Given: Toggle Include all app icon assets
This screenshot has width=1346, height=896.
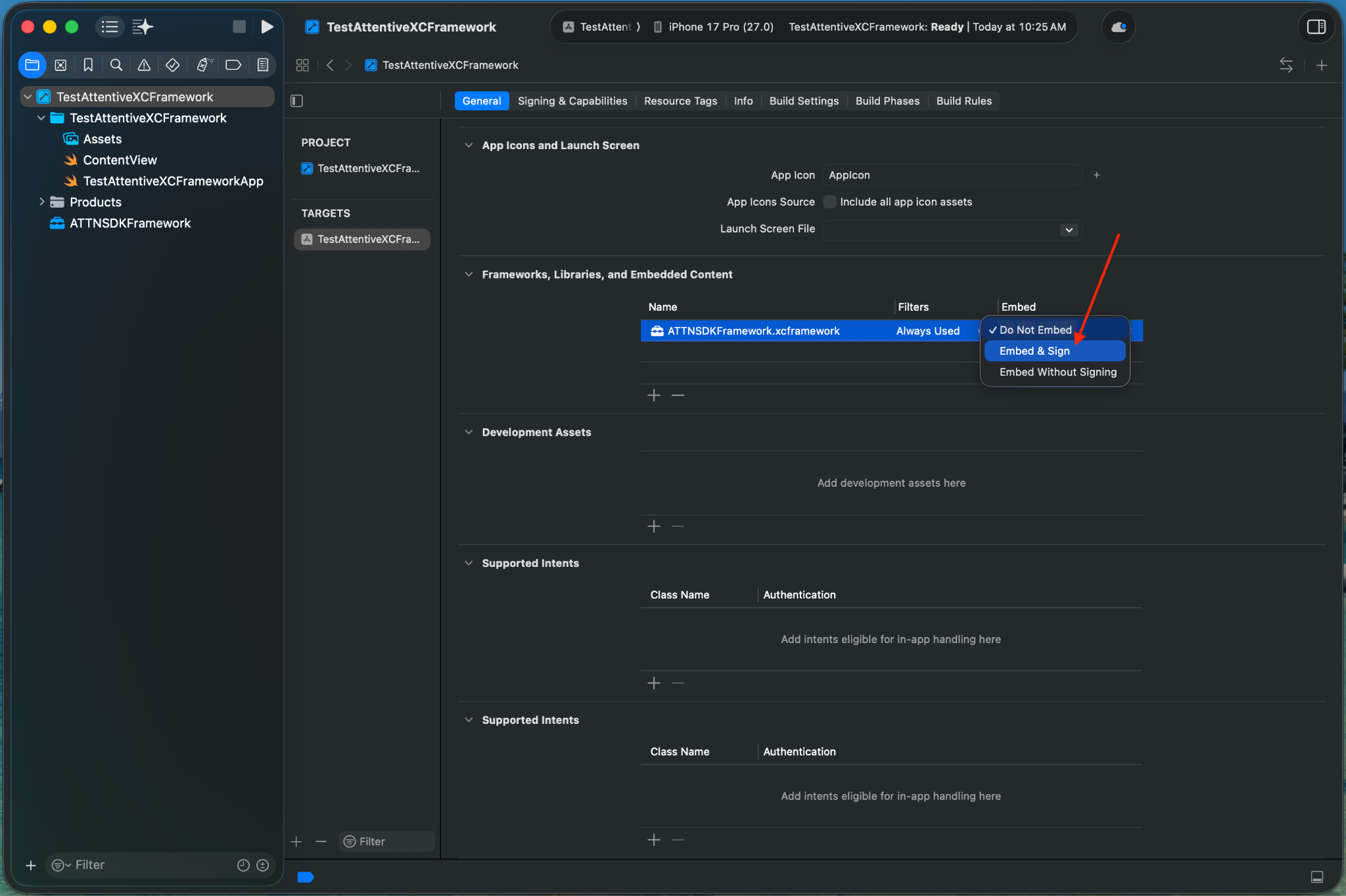Looking at the screenshot, I should 830,202.
